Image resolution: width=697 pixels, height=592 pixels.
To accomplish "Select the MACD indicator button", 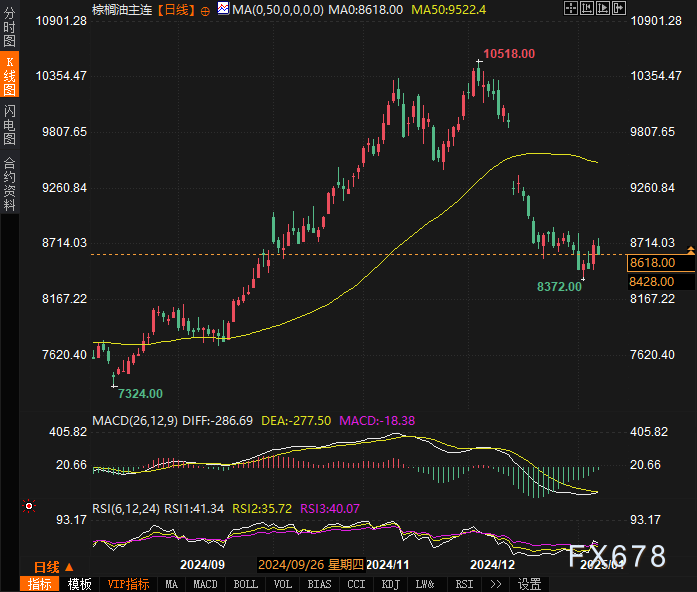I will pyautogui.click(x=205, y=584).
